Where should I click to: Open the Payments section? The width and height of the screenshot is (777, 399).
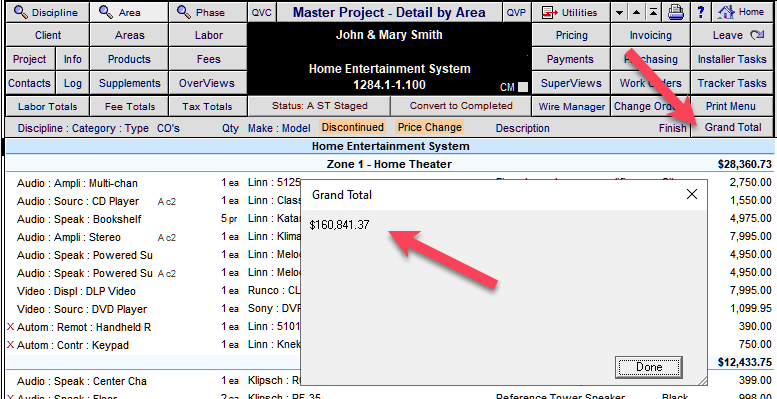coord(570,59)
